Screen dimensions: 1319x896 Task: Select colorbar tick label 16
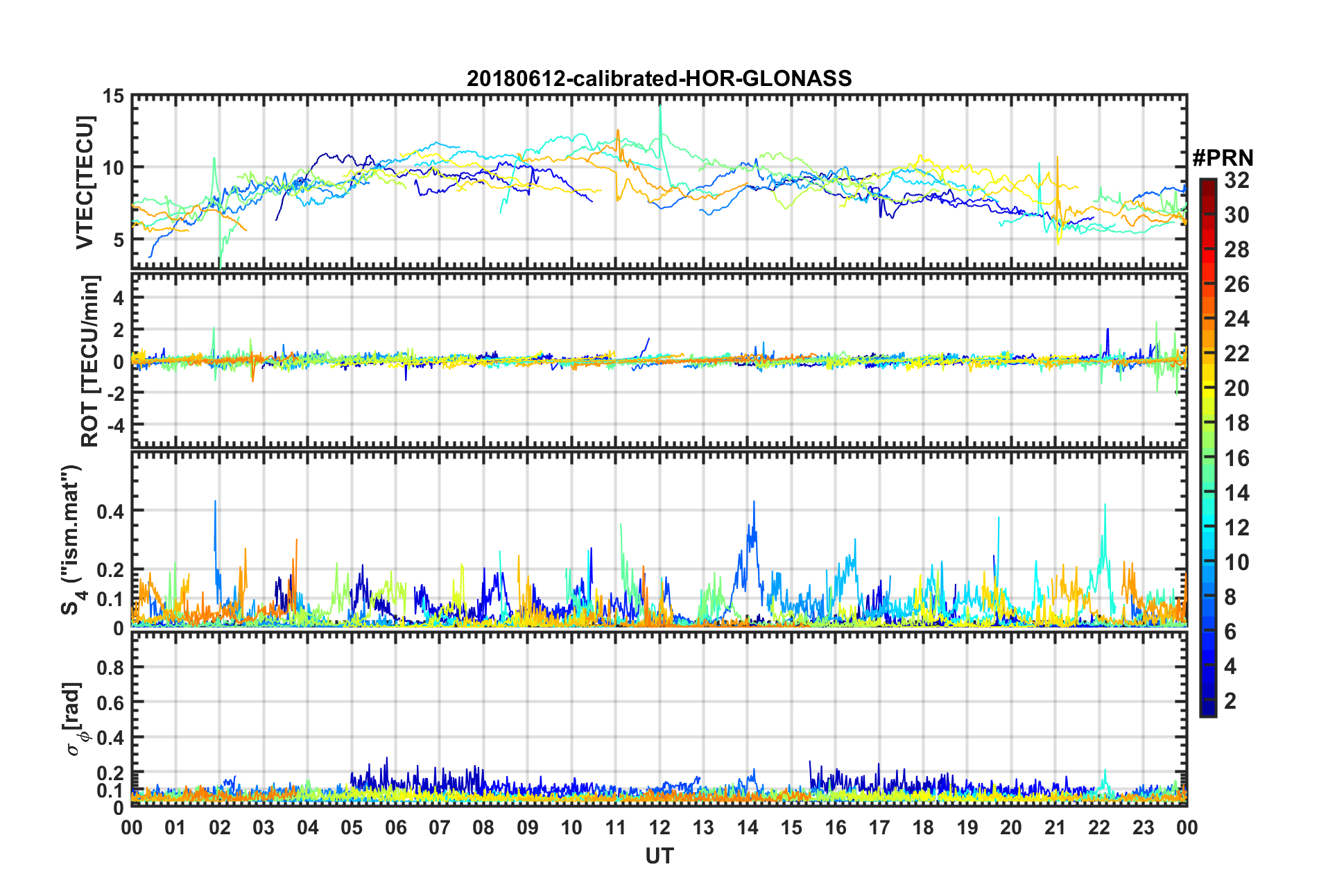1236,458
